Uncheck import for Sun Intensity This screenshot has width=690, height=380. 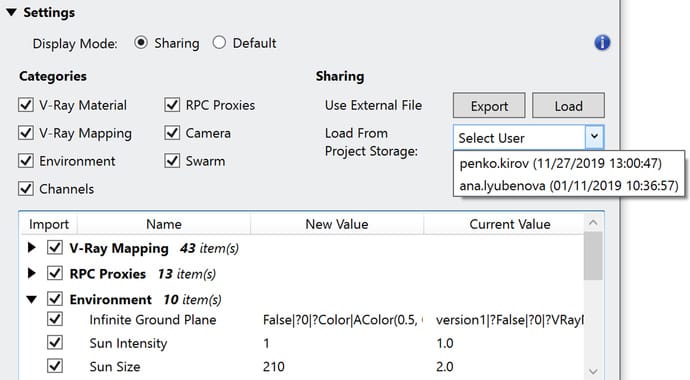tap(55, 342)
